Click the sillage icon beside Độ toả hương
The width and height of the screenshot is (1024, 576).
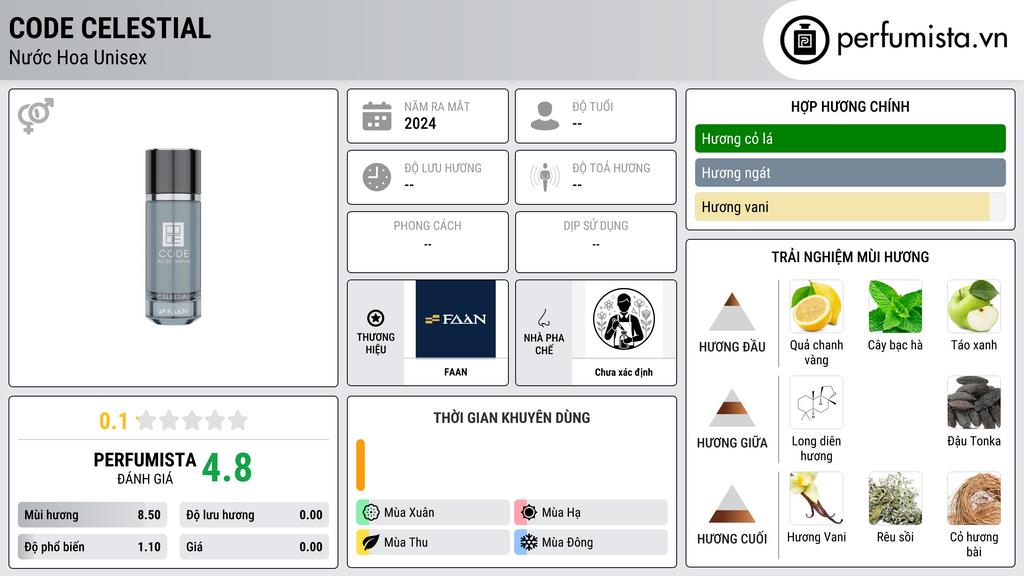coord(545,177)
